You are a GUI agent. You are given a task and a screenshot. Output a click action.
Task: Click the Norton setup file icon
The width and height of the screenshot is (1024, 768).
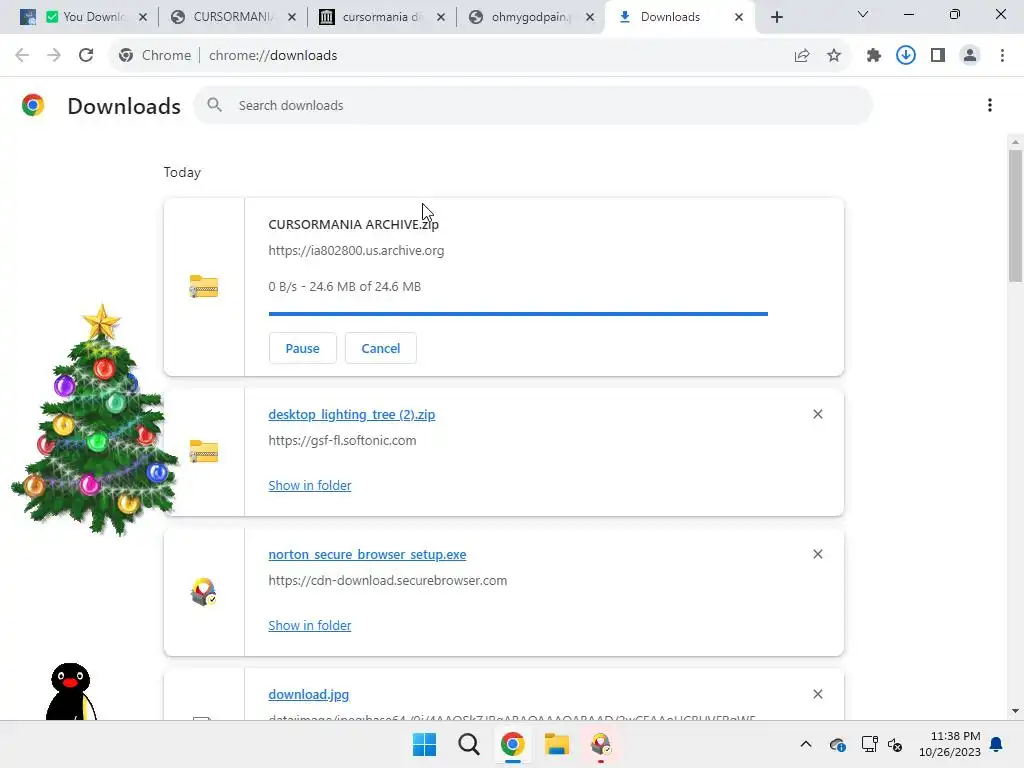pyautogui.click(x=204, y=592)
